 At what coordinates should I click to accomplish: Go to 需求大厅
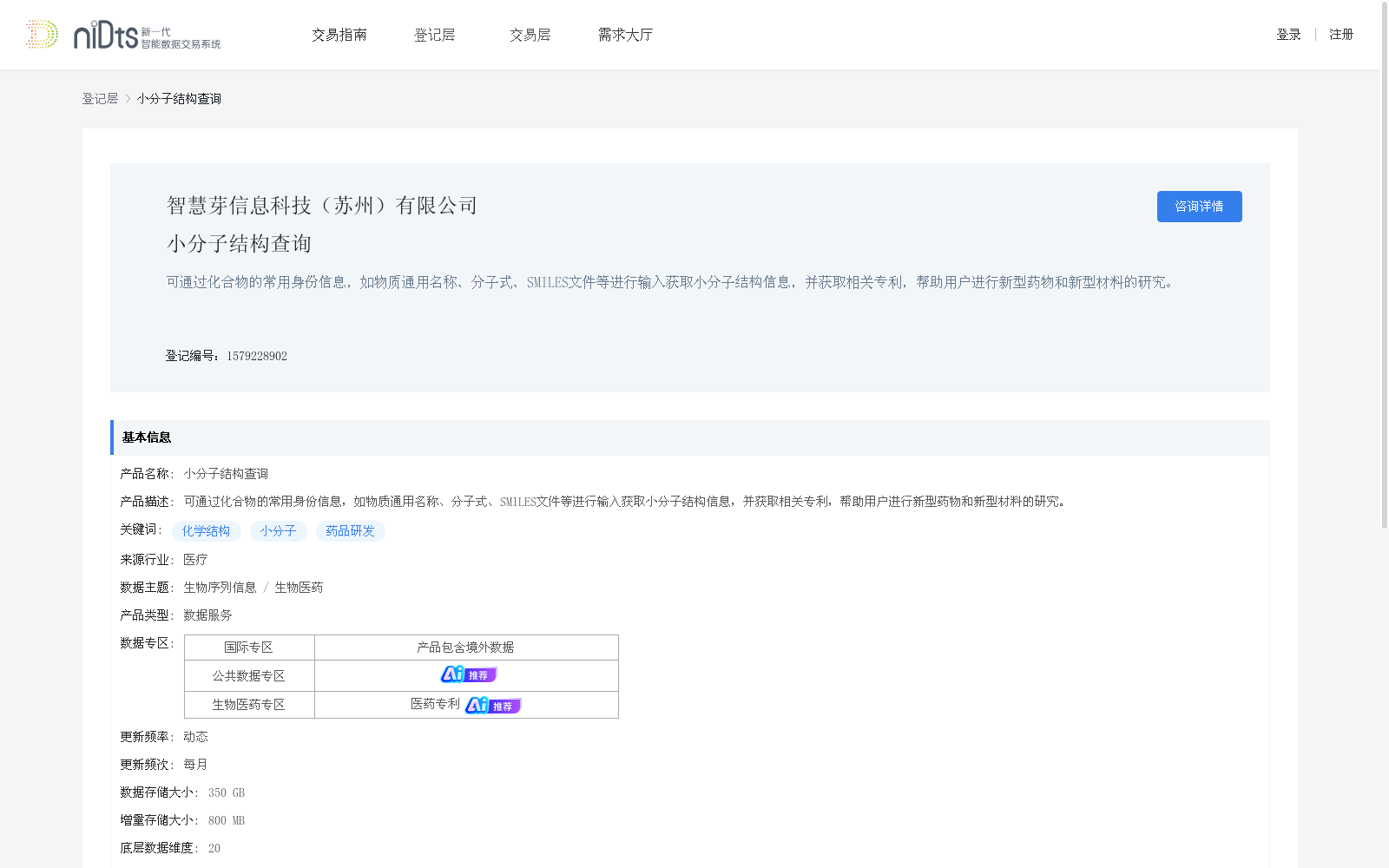point(625,35)
